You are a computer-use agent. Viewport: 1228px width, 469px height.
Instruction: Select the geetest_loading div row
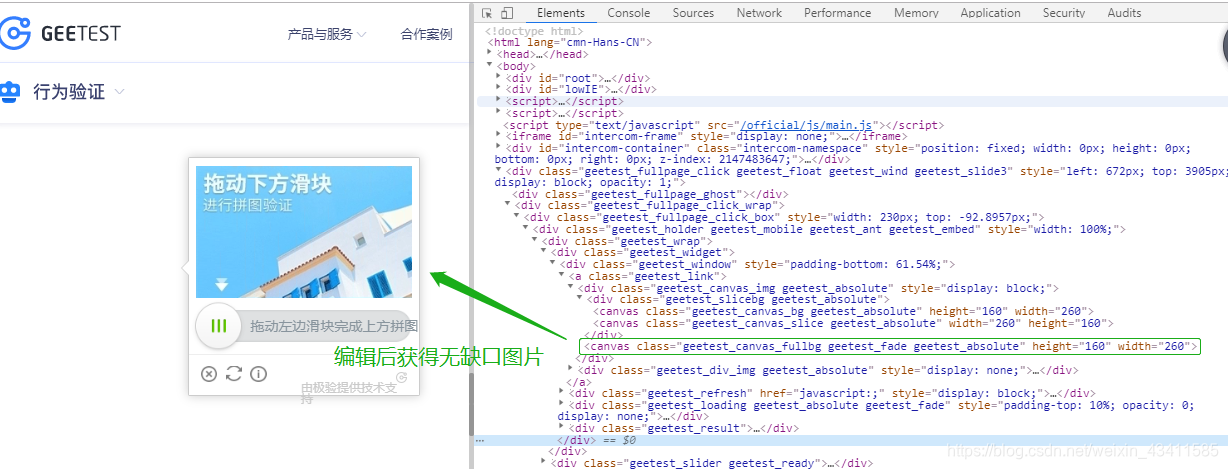(876, 411)
